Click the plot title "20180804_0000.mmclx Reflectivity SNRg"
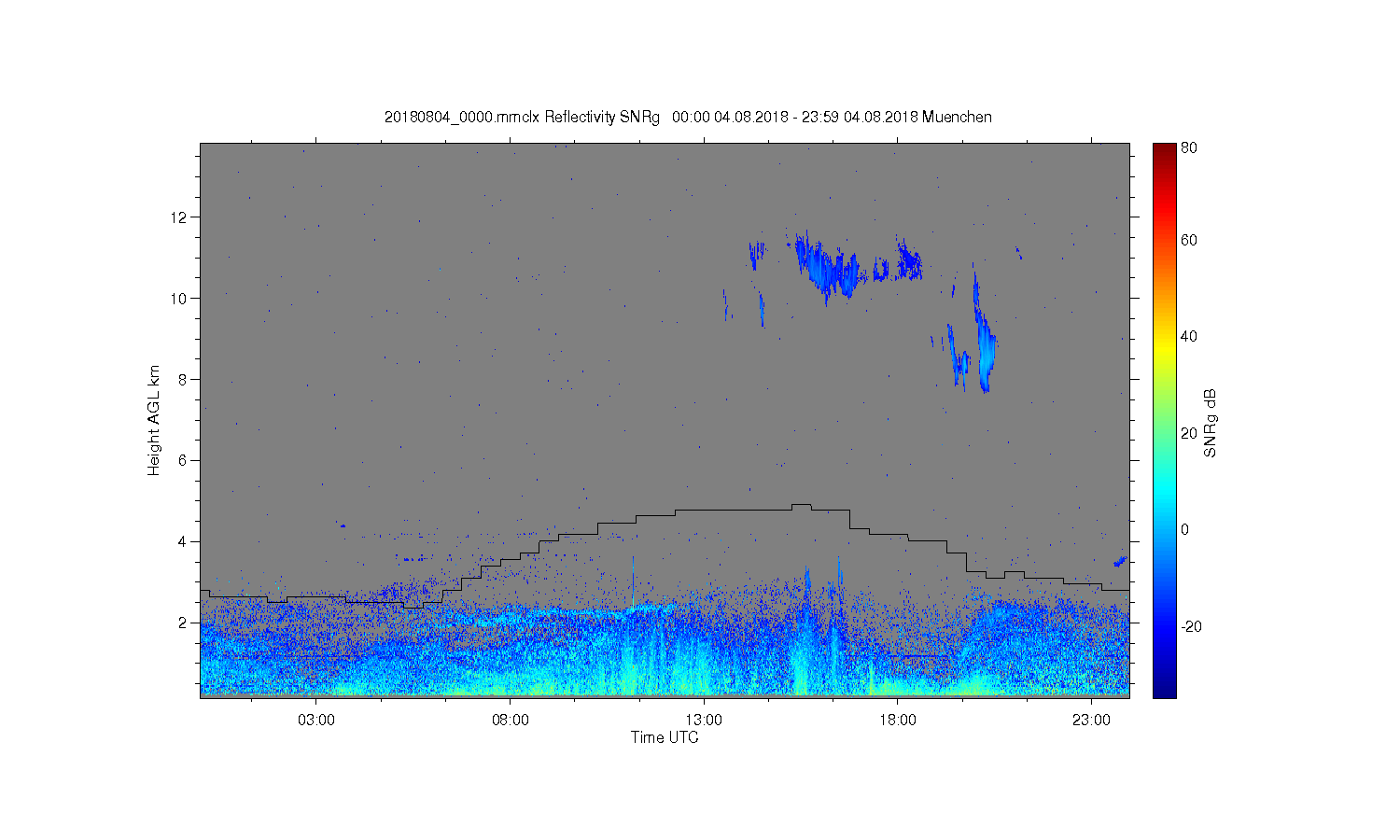Screen dimensions: 1400x840 point(522,118)
